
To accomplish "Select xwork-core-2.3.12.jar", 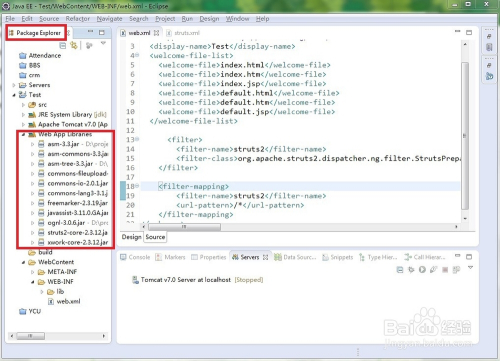I will [78, 243].
